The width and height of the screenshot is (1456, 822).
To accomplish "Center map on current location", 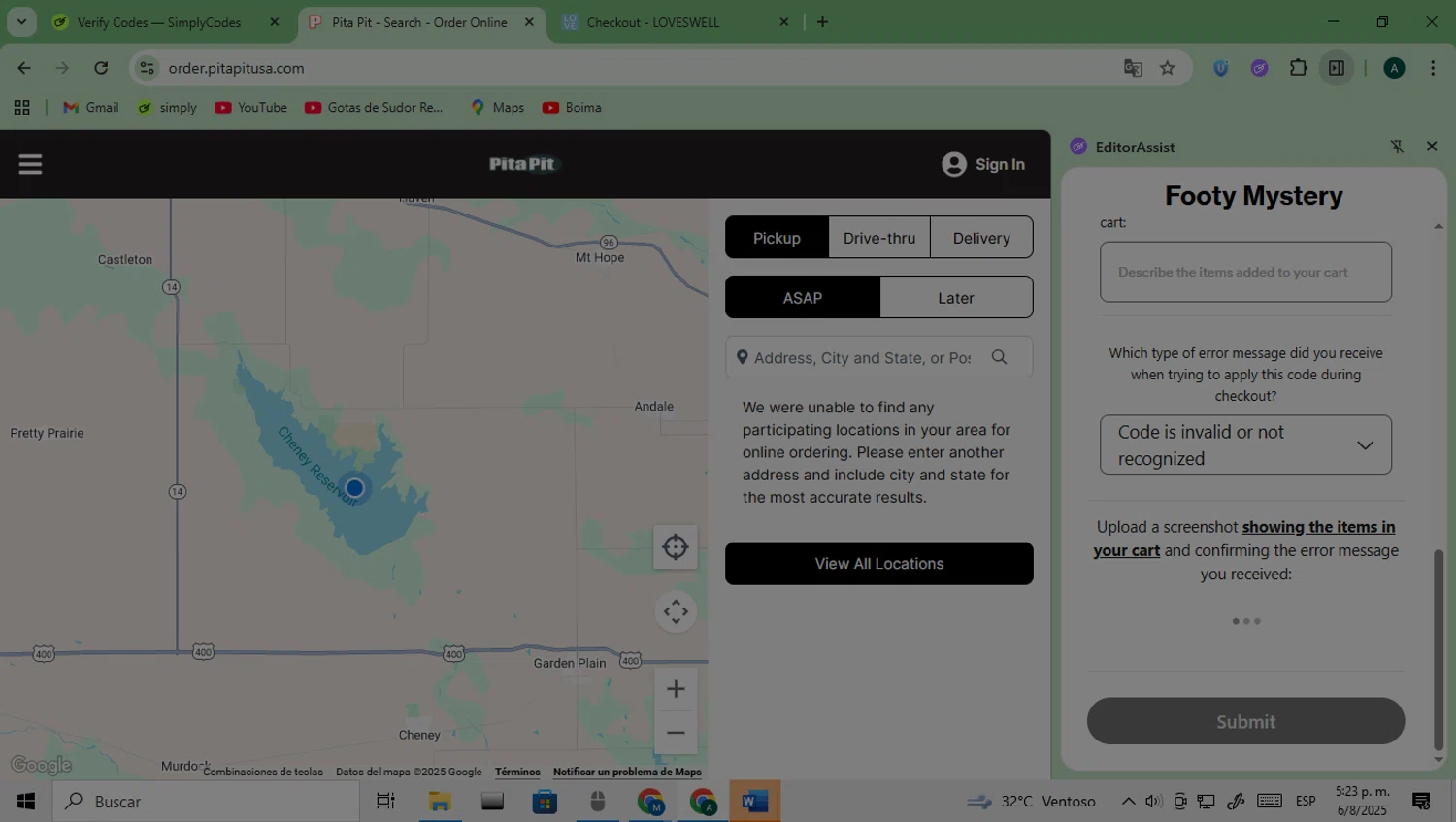I will (676, 547).
